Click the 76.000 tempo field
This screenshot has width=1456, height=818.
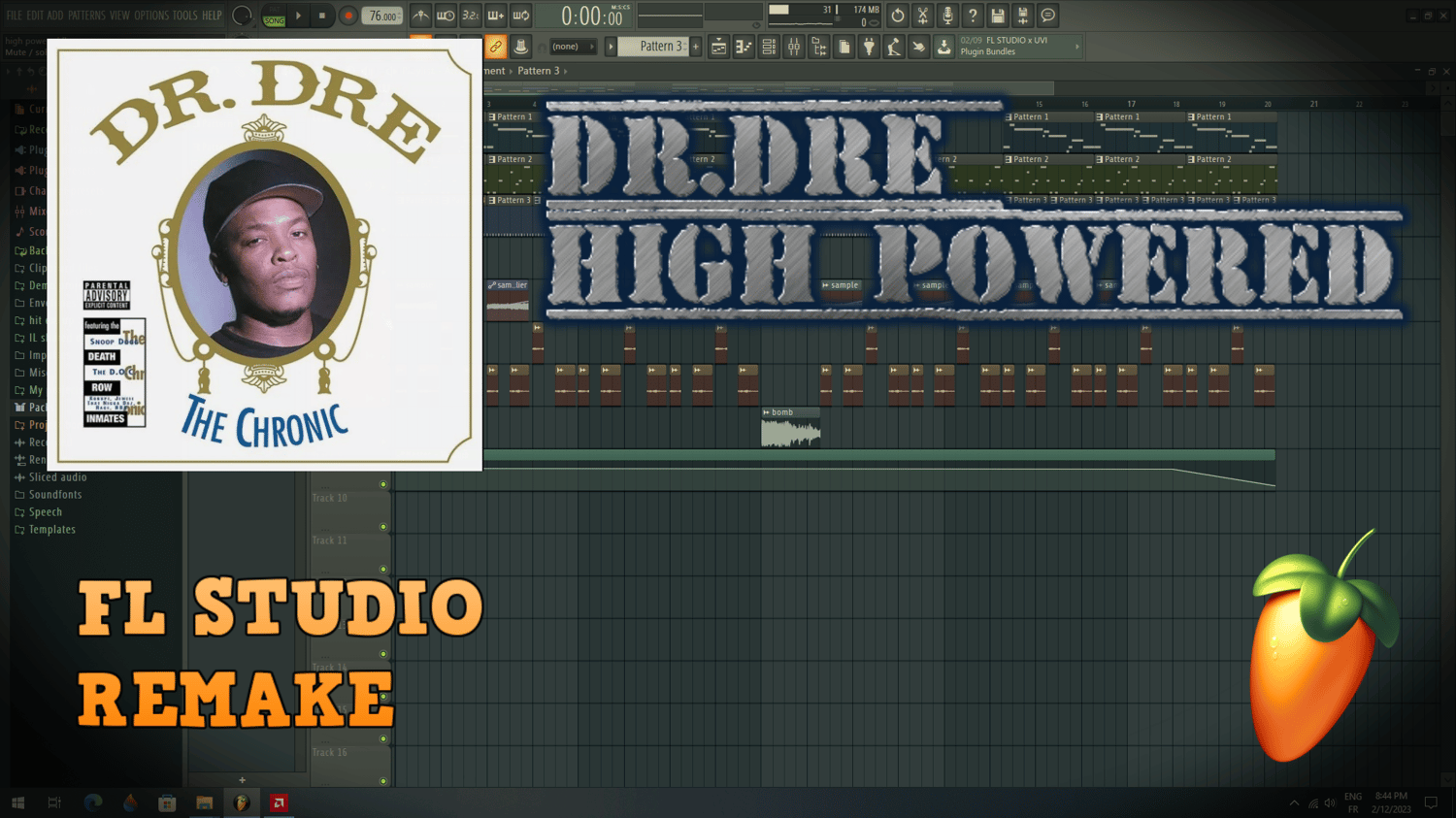(x=382, y=16)
